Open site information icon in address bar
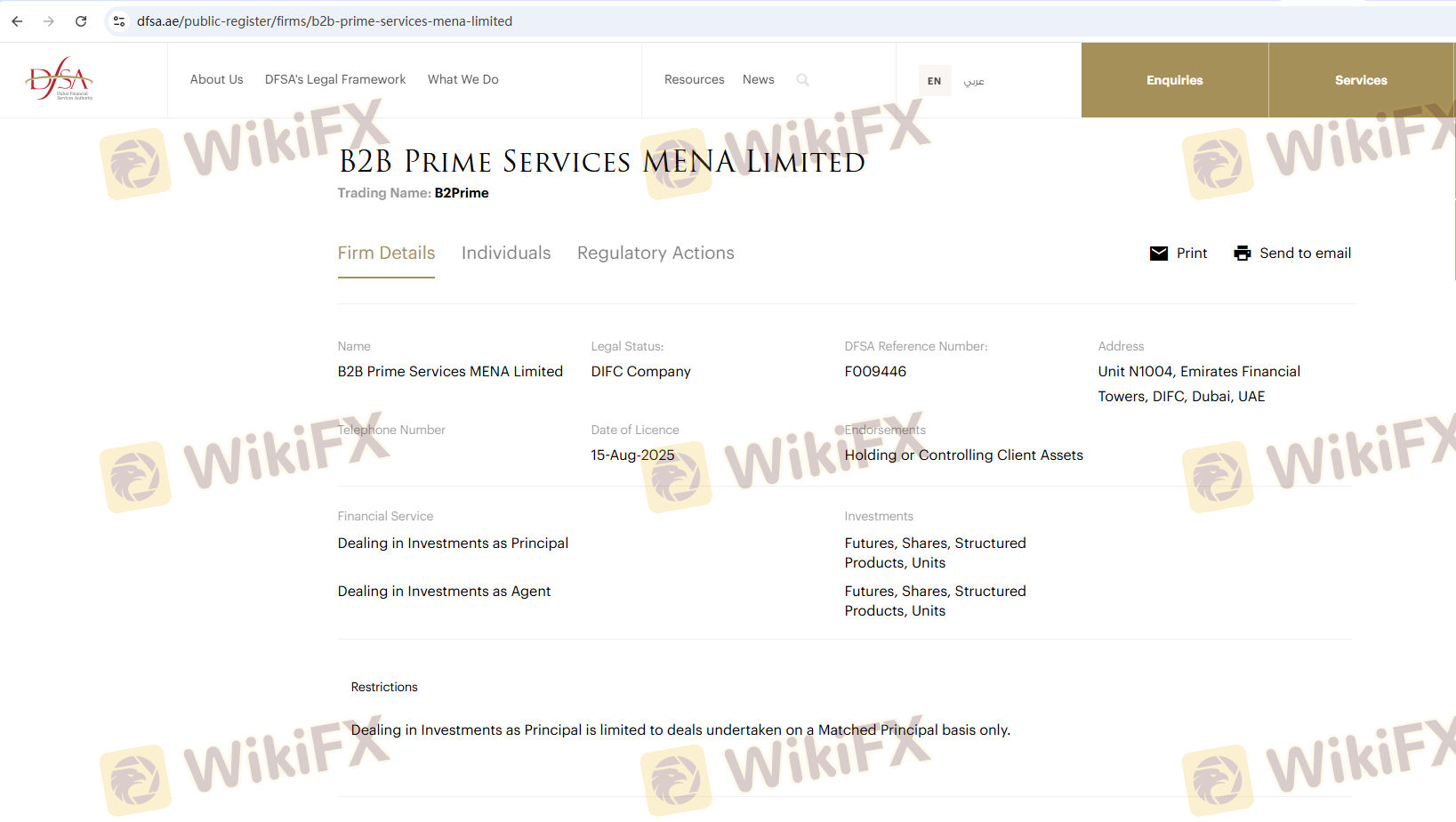The height and width of the screenshot is (822, 1456). (x=119, y=21)
